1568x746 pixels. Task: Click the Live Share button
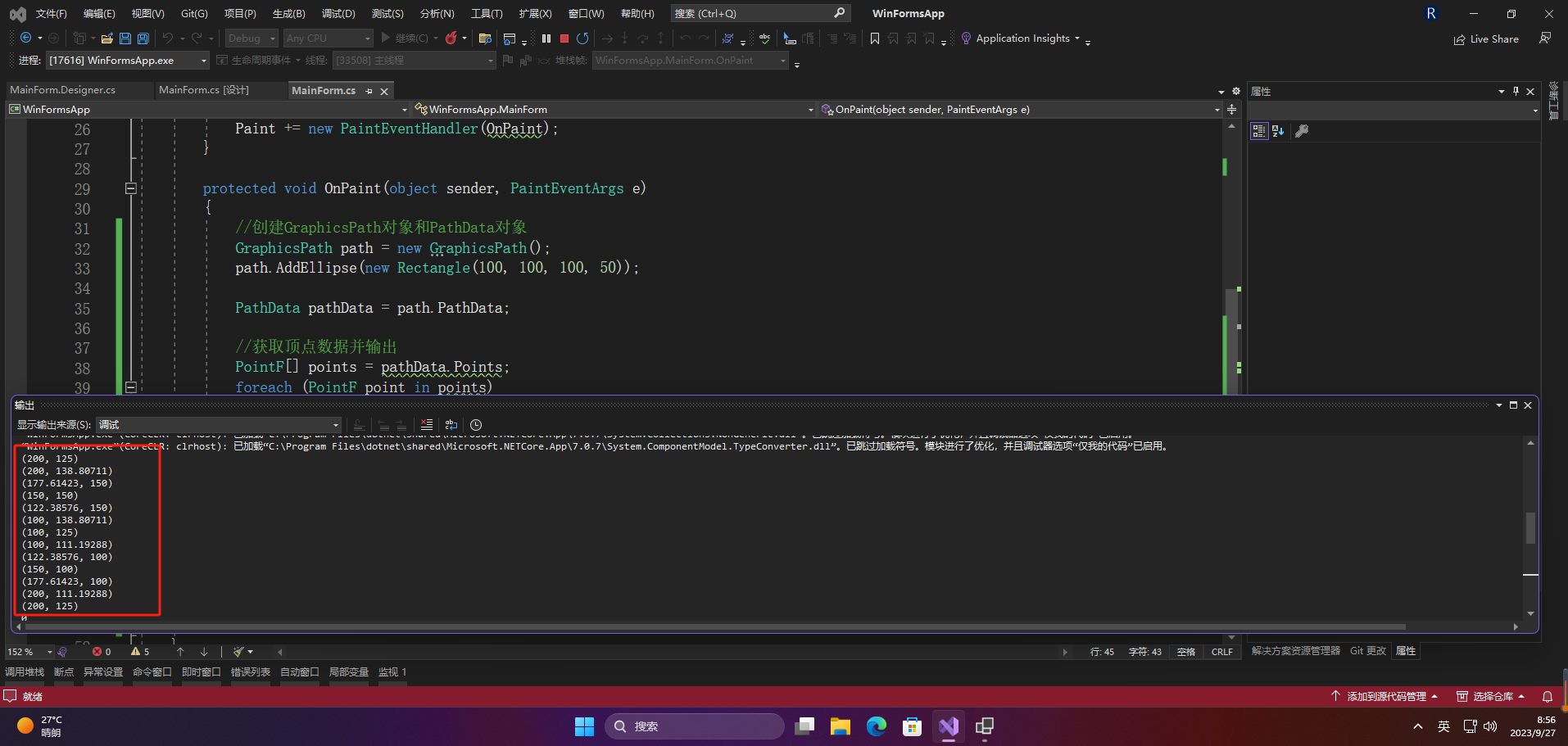(1486, 38)
